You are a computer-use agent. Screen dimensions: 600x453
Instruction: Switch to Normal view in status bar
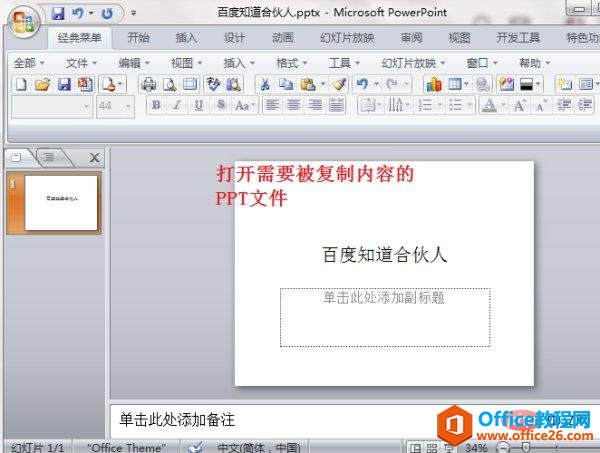pos(416,448)
